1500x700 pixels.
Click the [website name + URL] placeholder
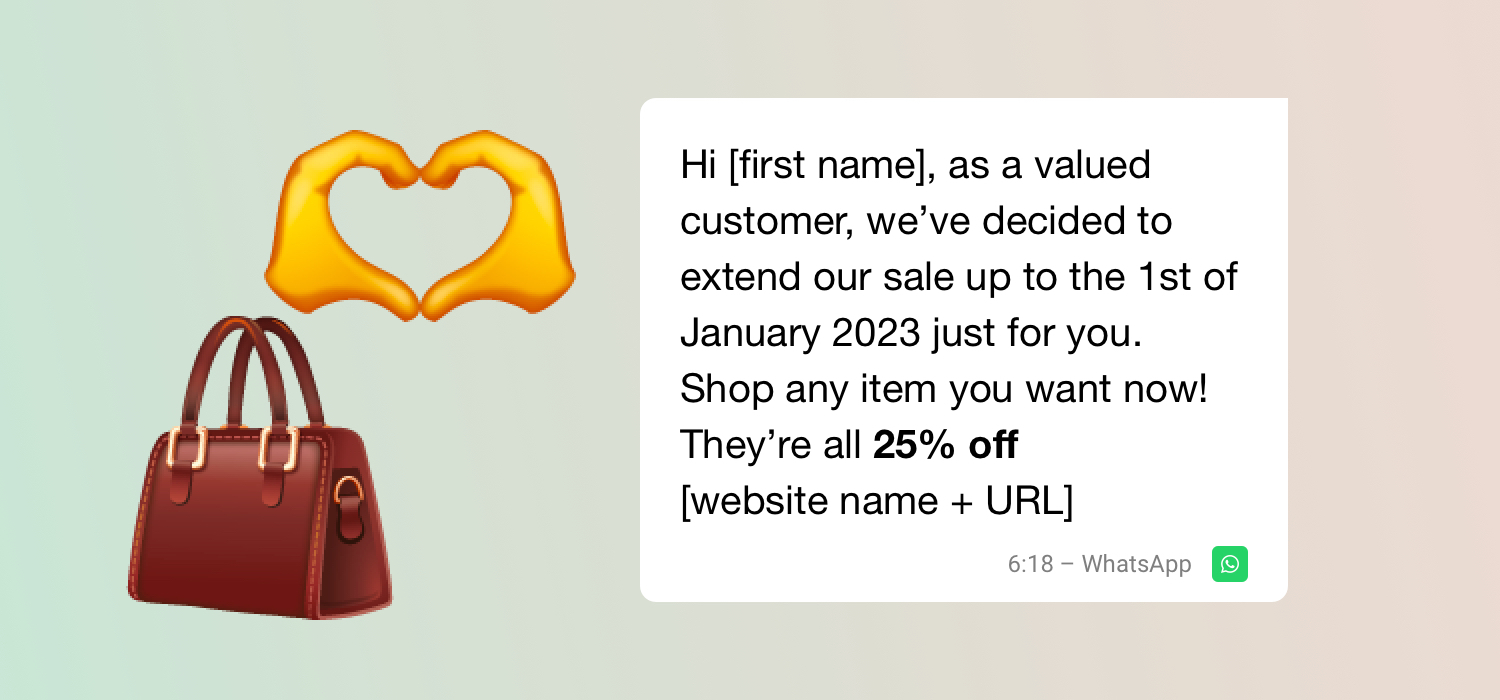[x=877, y=501]
